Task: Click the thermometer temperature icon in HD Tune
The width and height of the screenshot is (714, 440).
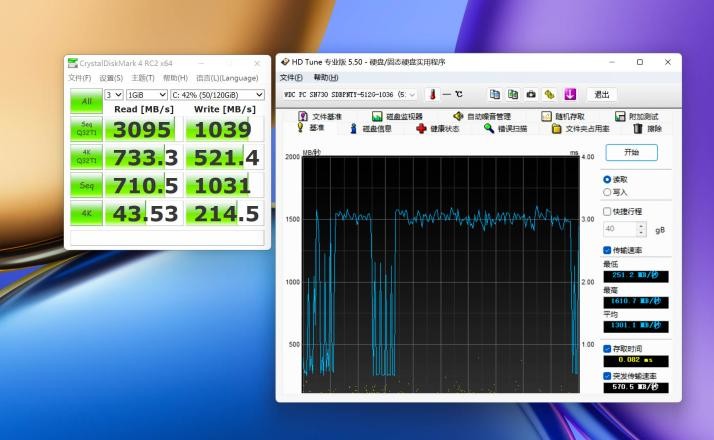Action: pyautogui.click(x=433, y=94)
